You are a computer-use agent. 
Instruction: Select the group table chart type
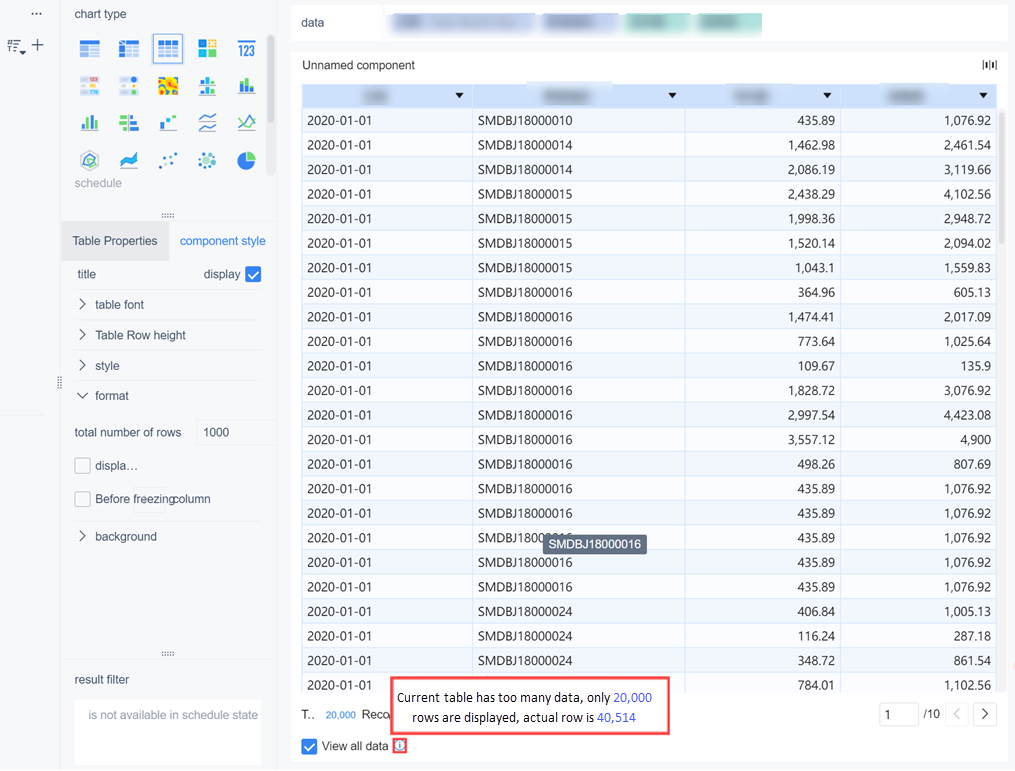(89, 49)
